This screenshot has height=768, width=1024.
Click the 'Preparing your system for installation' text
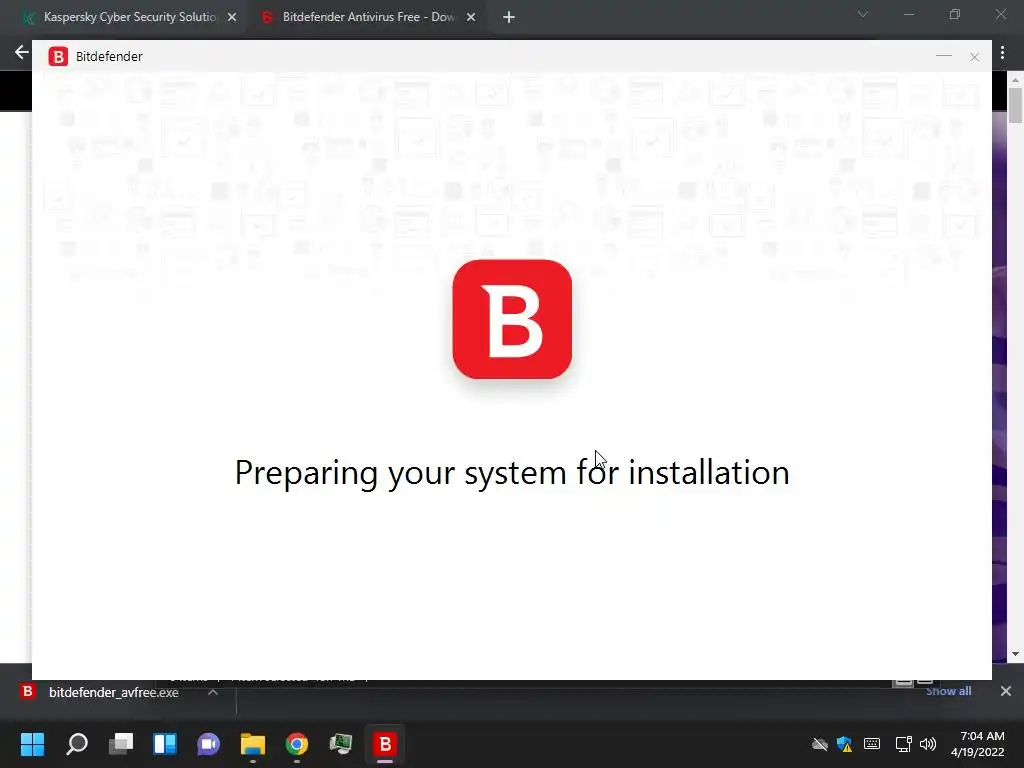point(512,473)
